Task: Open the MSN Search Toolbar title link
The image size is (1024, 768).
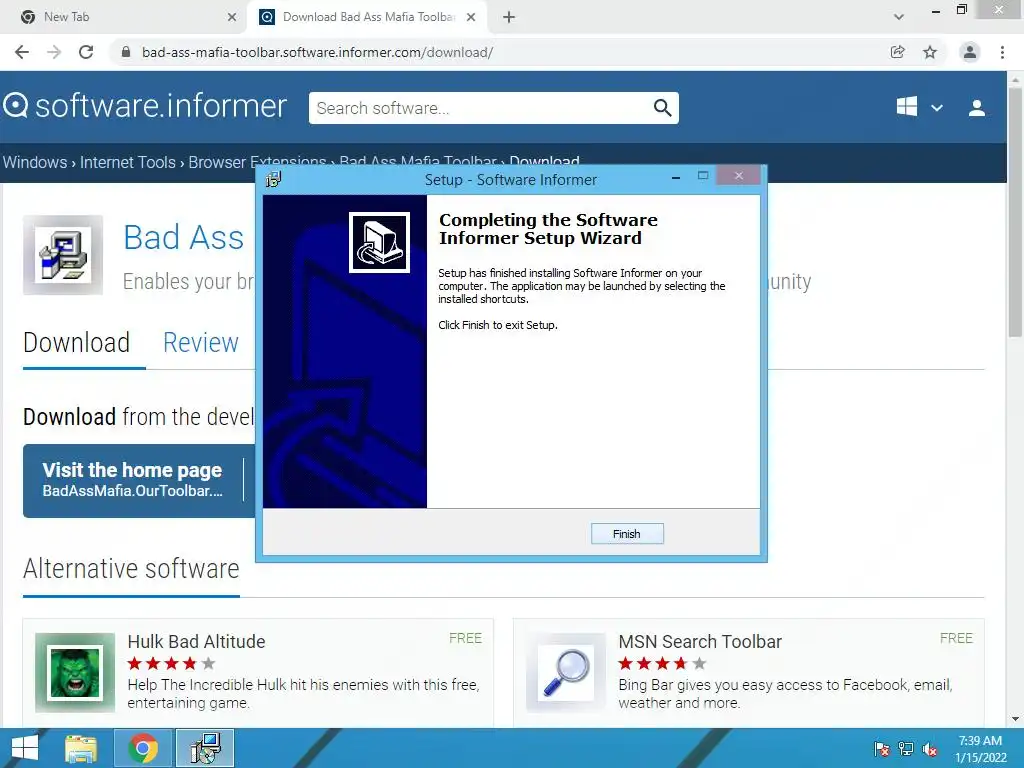Action: 700,641
